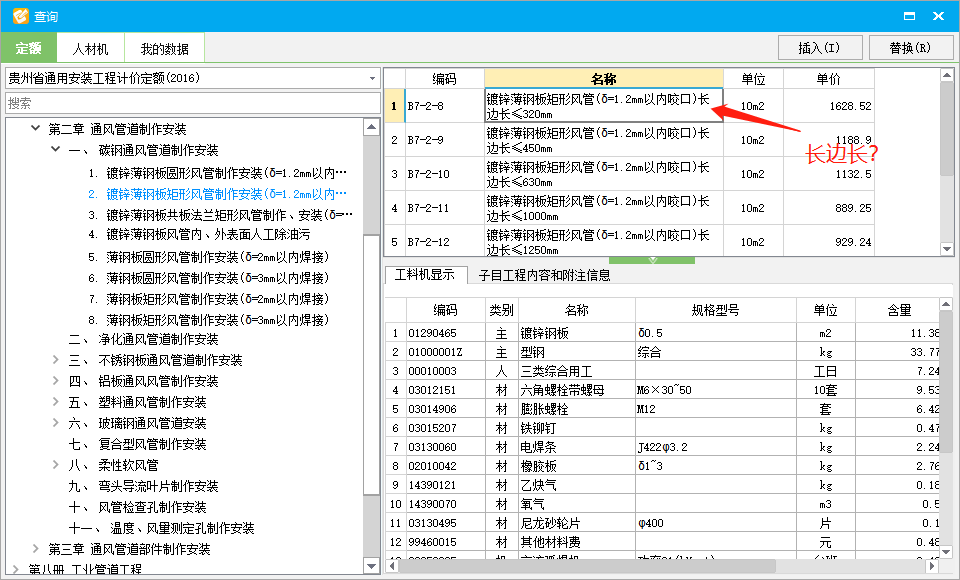Select material row 其他材料费
Viewport: 960px width, 580px height.
pyautogui.click(x=662, y=541)
